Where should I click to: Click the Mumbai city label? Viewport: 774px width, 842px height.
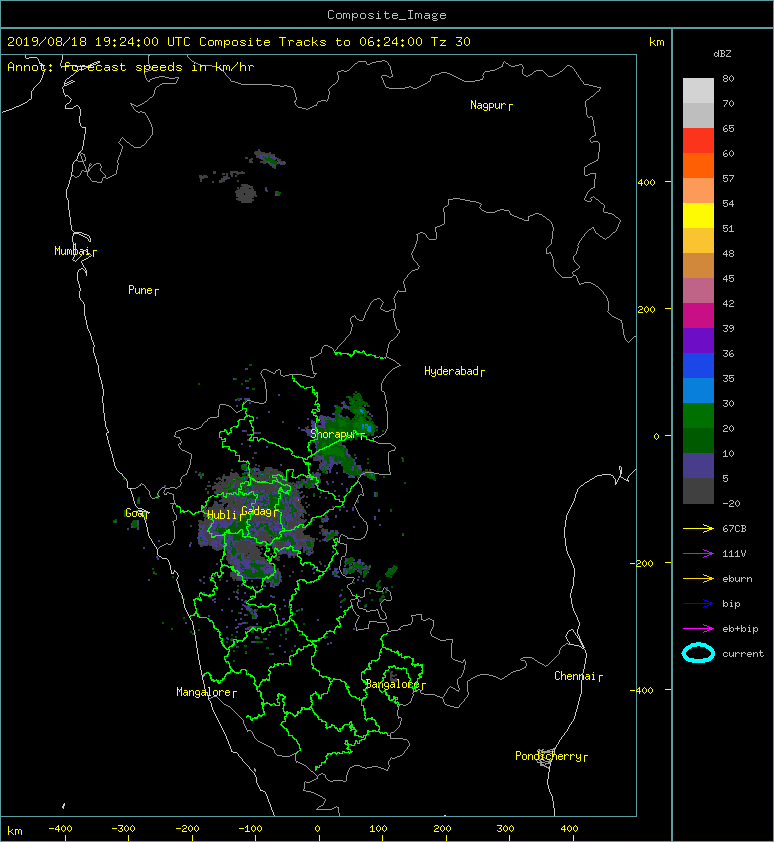click(x=75, y=251)
